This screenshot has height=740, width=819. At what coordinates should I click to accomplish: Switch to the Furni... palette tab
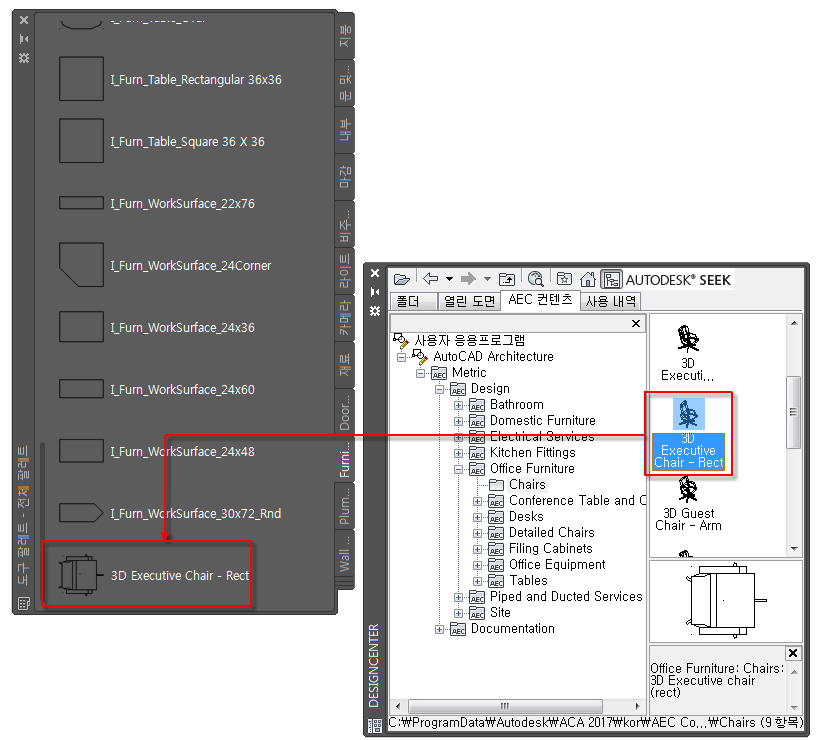344,460
